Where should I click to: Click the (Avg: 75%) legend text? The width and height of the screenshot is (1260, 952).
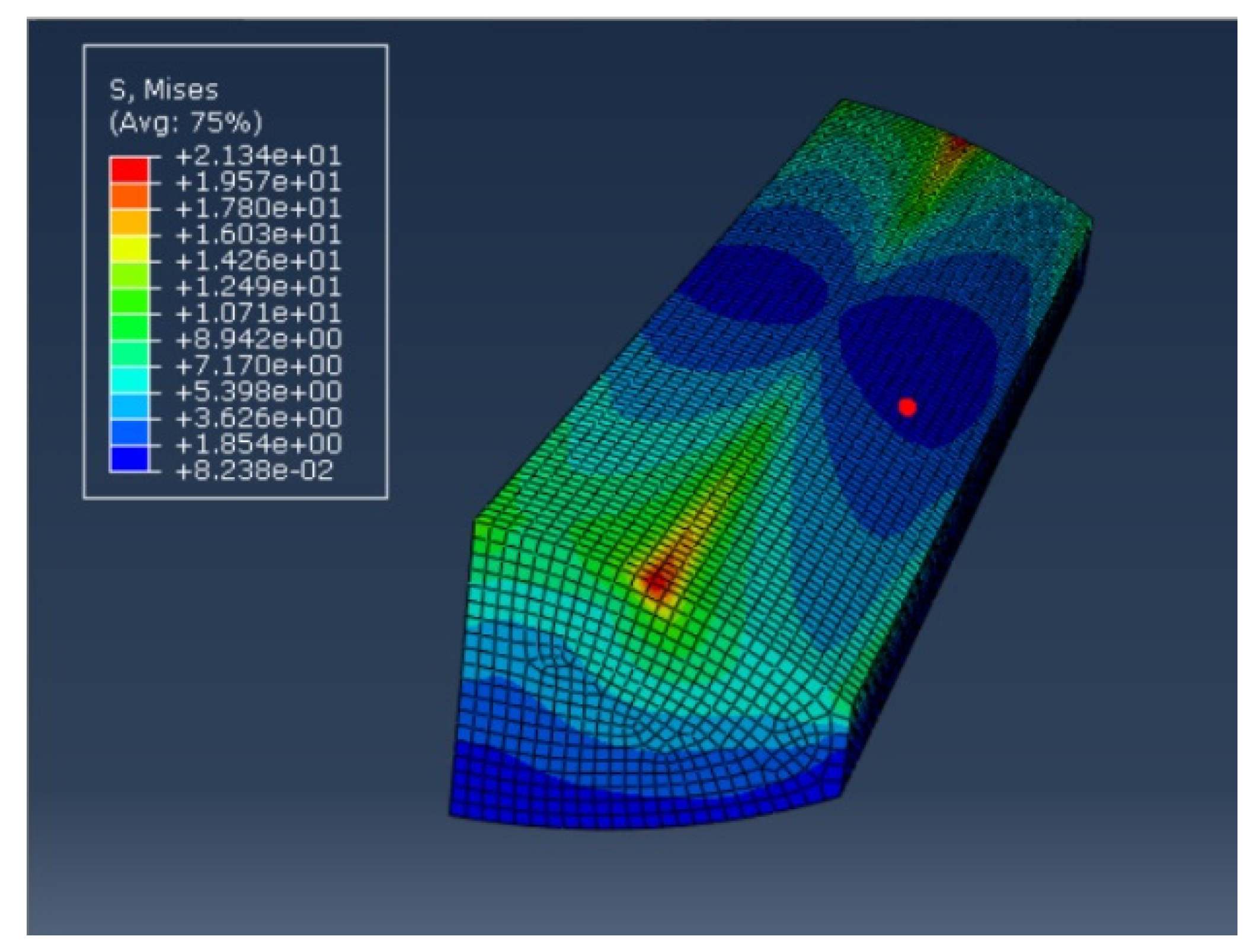click(186, 123)
